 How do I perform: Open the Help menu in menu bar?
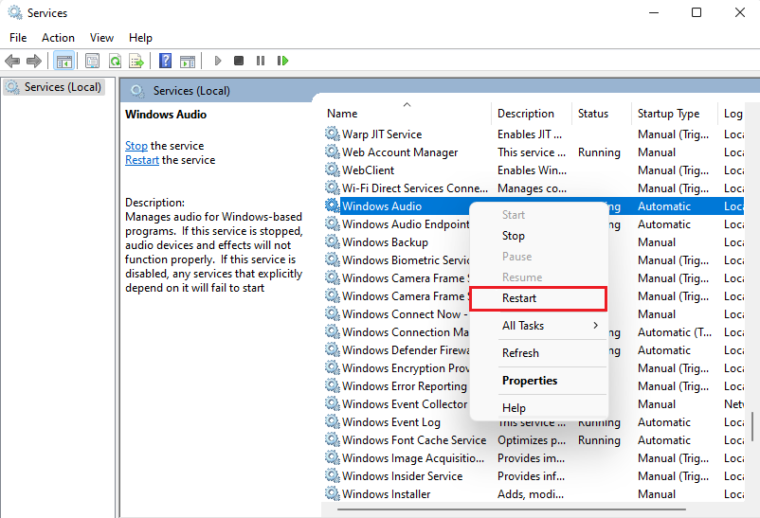[x=141, y=38]
